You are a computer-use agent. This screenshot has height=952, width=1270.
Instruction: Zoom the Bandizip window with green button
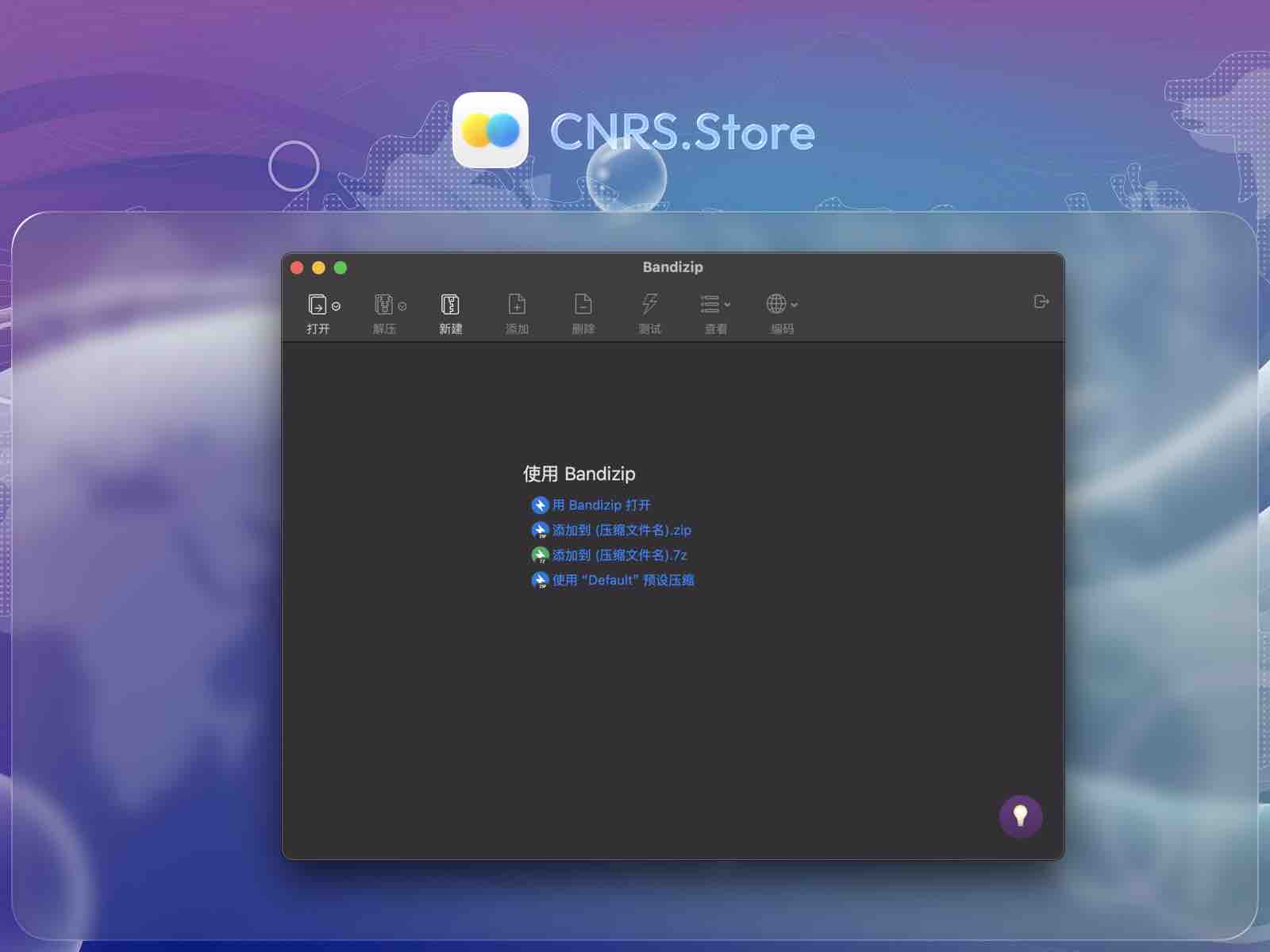[341, 267]
